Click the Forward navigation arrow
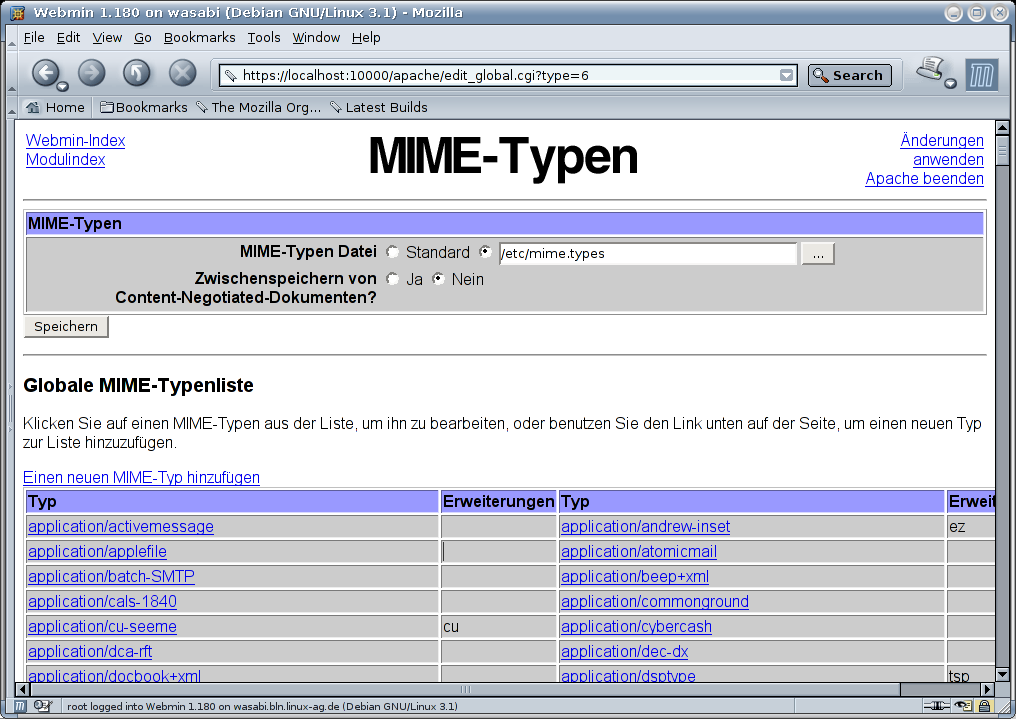Viewport: 1016px width, 719px height. coord(91,73)
